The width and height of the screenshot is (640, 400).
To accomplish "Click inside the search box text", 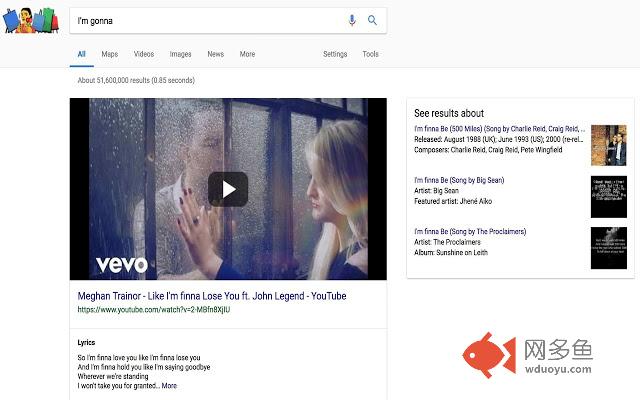I will (200, 20).
